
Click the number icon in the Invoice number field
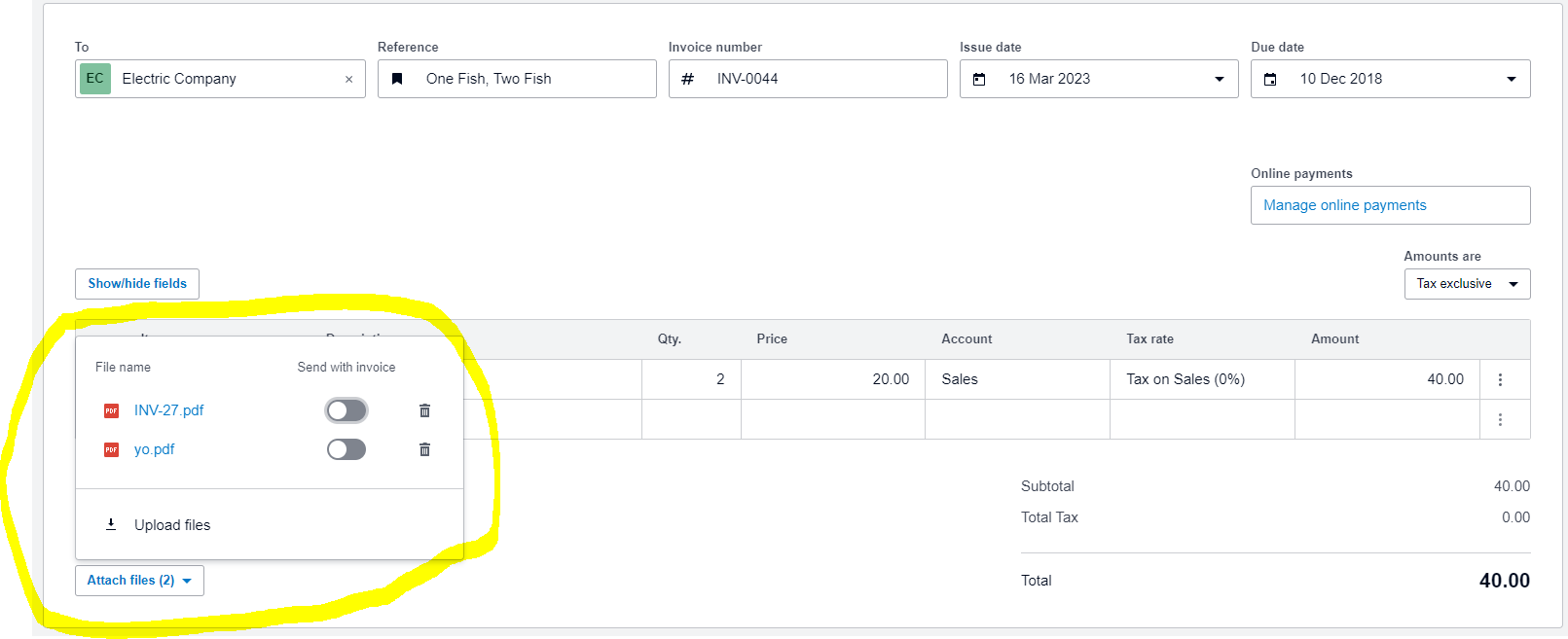coord(688,79)
